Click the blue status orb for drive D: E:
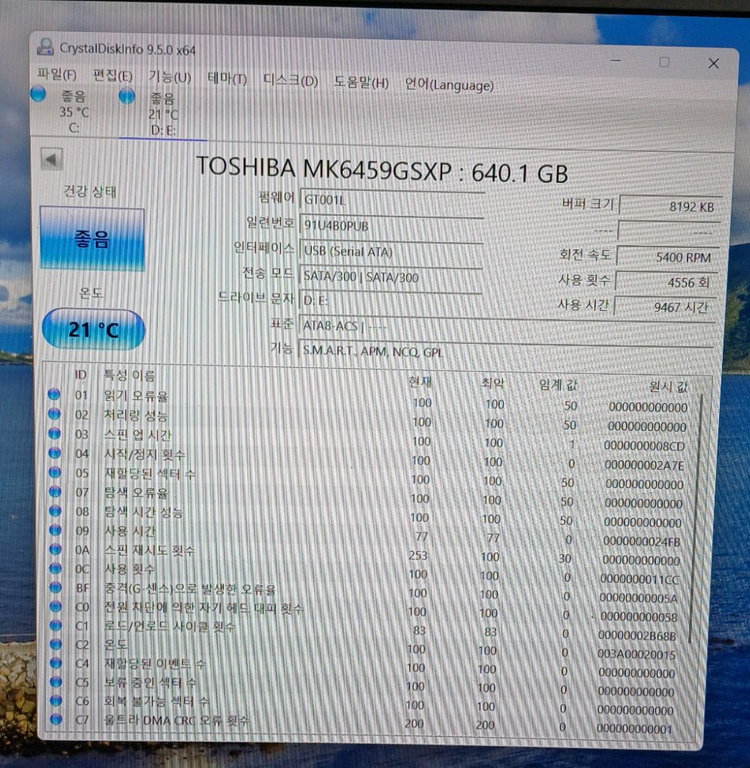 (127, 96)
